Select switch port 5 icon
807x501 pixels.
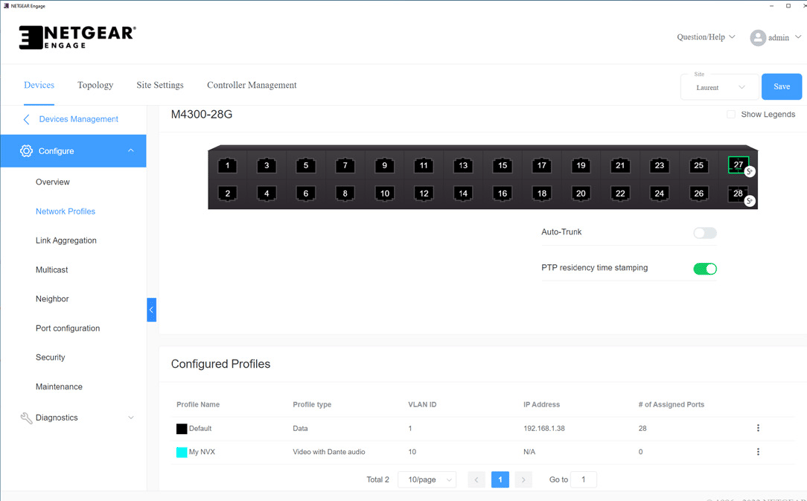coord(306,165)
